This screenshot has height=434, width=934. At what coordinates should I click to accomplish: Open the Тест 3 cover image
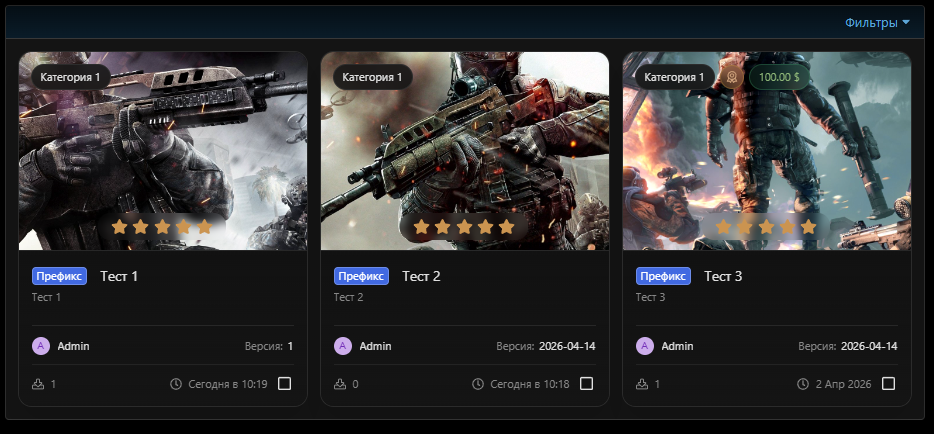click(767, 151)
